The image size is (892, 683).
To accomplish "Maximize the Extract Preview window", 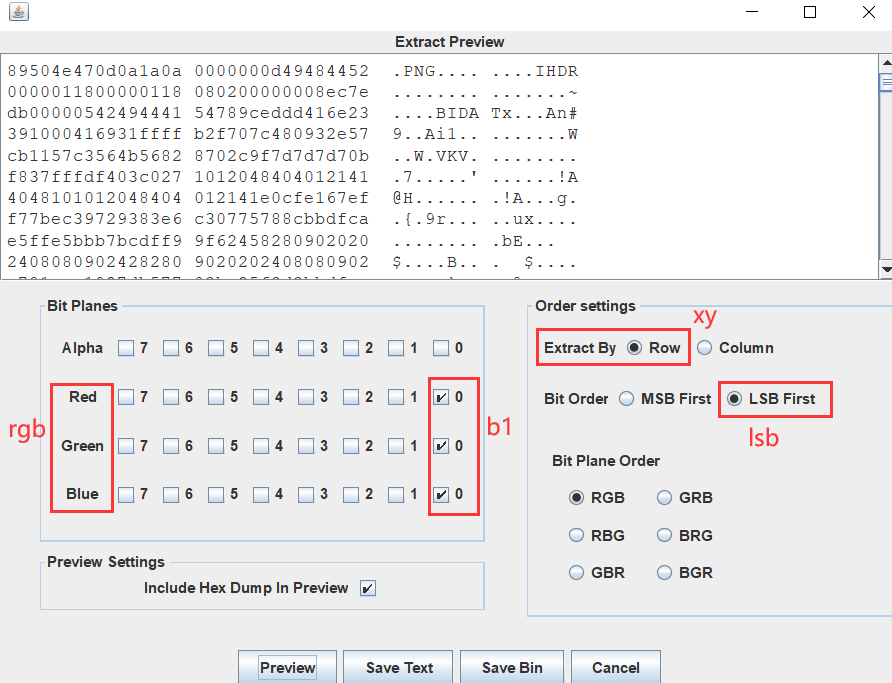I will 810,12.
